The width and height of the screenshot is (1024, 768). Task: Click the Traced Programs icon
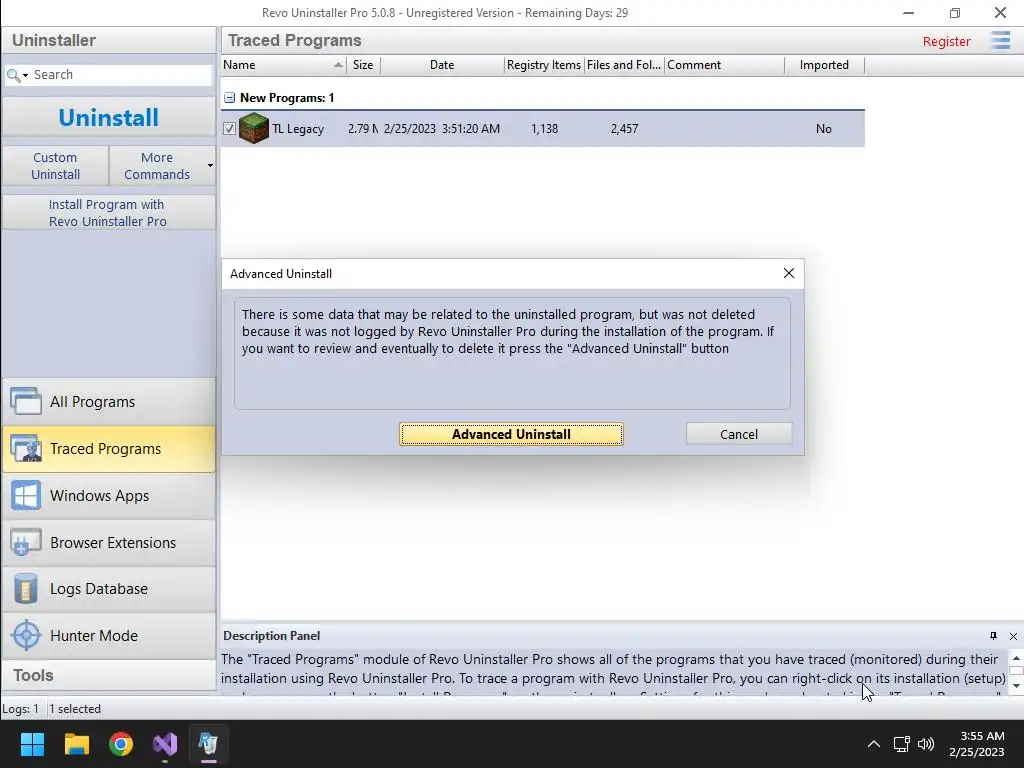pyautogui.click(x=25, y=448)
